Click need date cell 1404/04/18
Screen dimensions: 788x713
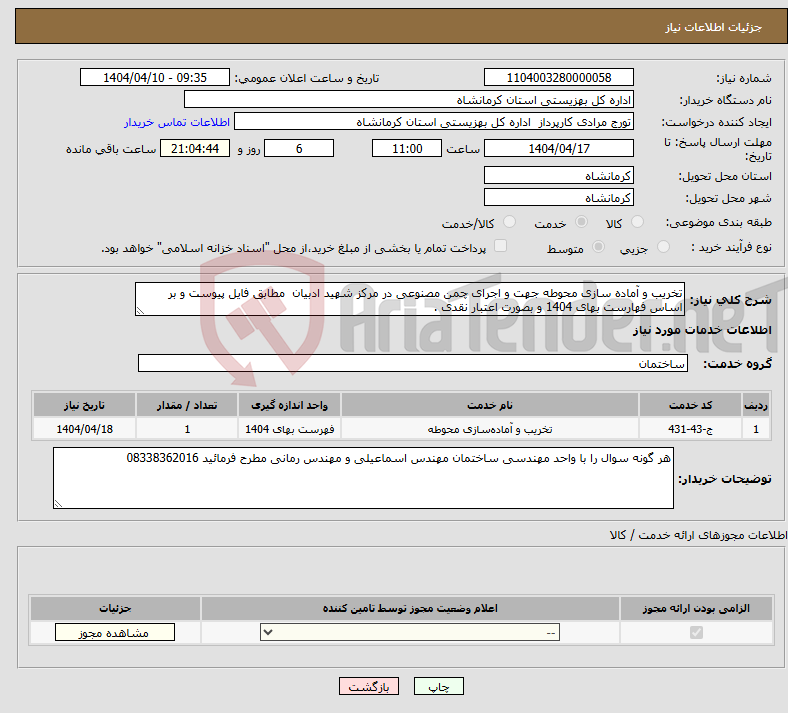[84, 429]
